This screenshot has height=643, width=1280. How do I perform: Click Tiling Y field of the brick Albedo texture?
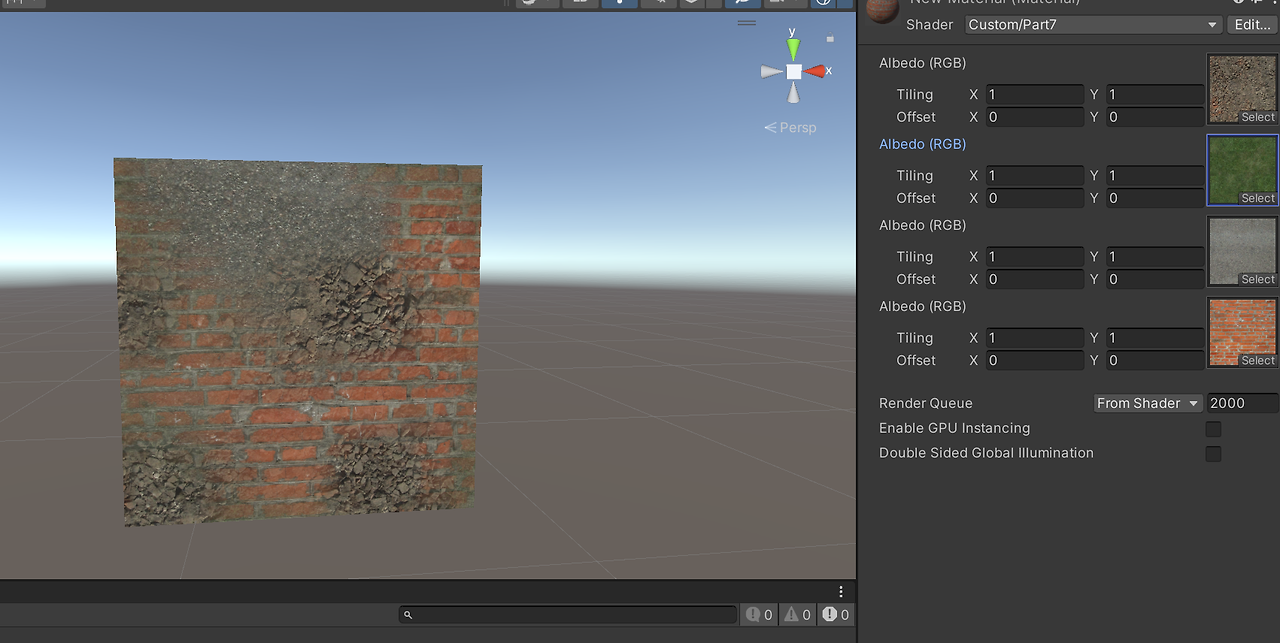pos(1155,337)
